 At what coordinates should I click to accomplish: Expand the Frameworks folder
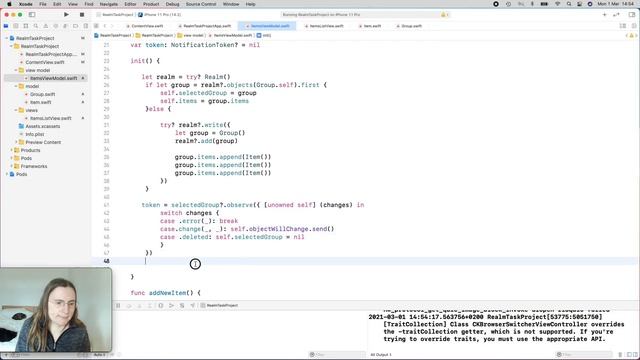(x=11, y=166)
